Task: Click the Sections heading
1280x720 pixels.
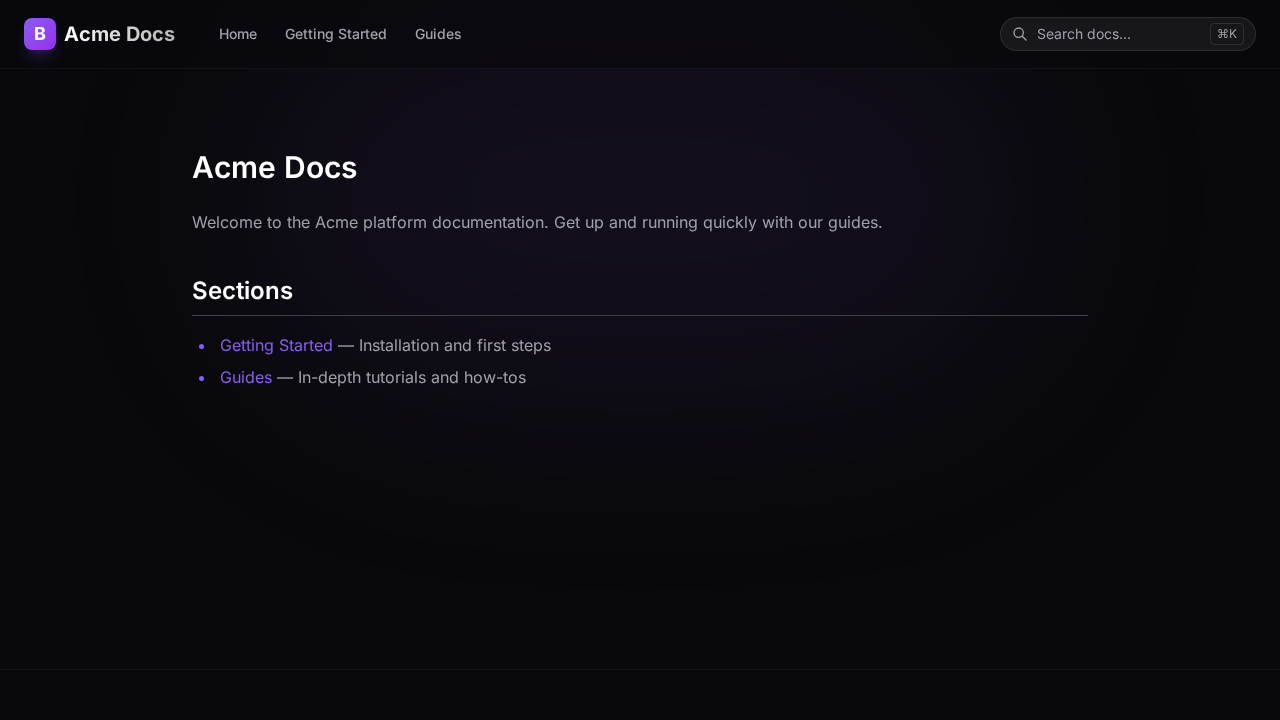Action: 242,290
